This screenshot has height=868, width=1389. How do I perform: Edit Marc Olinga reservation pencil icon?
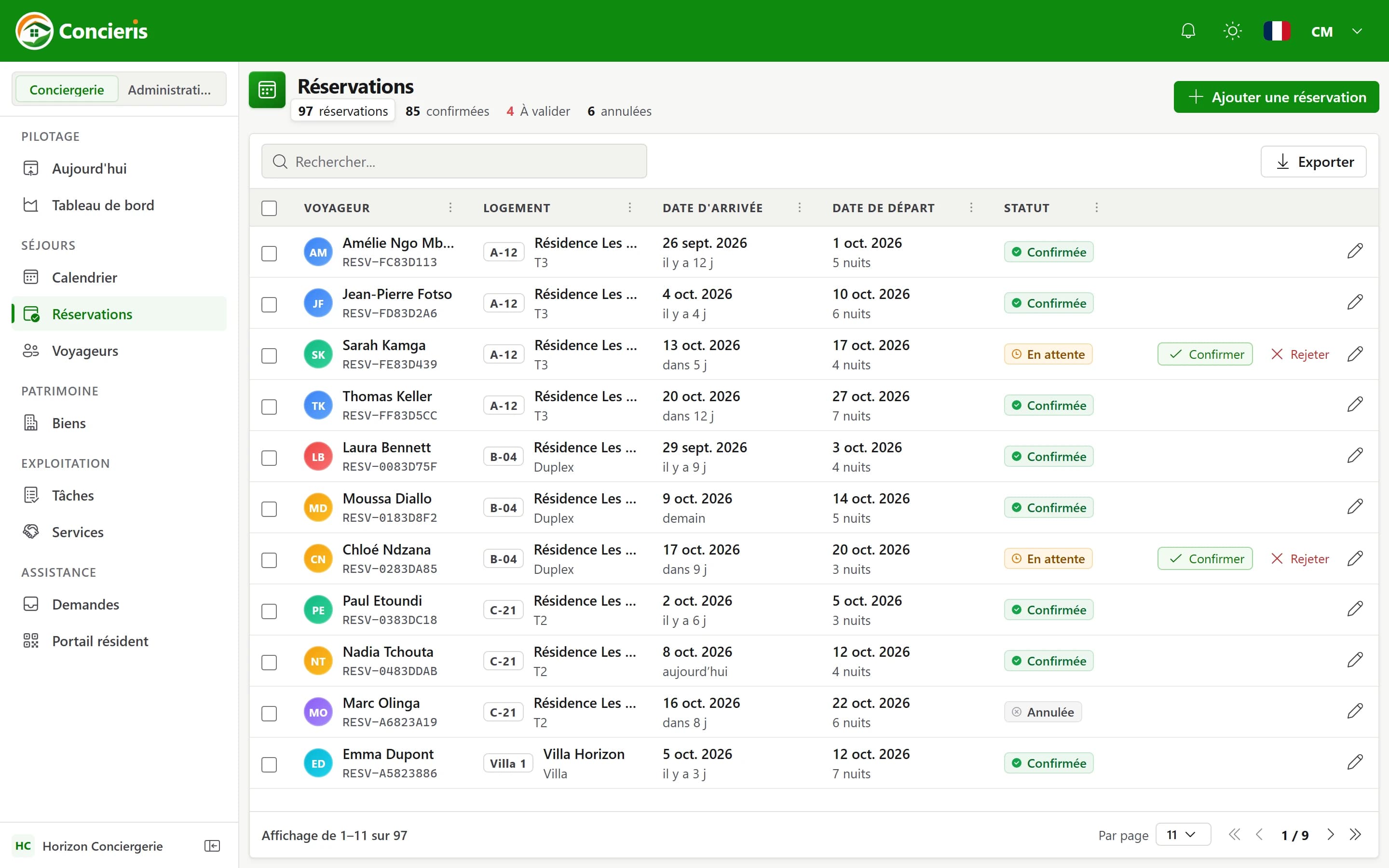[1355, 711]
